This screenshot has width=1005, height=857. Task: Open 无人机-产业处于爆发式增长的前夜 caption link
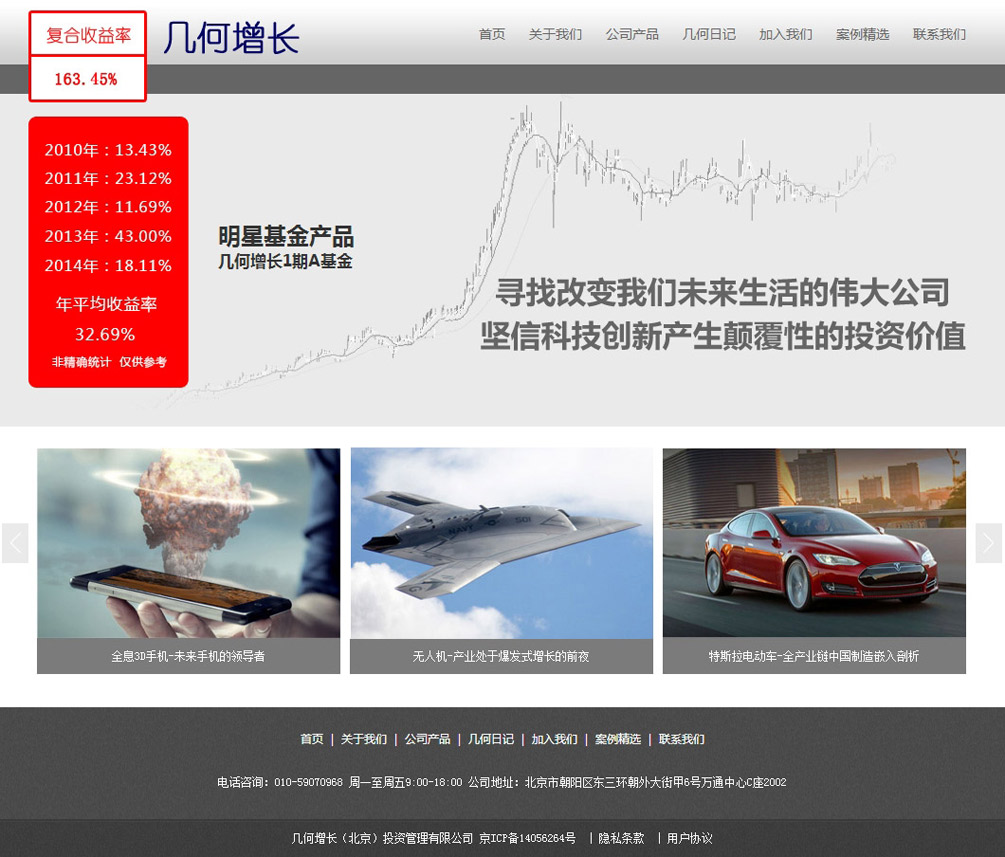tap(501, 656)
